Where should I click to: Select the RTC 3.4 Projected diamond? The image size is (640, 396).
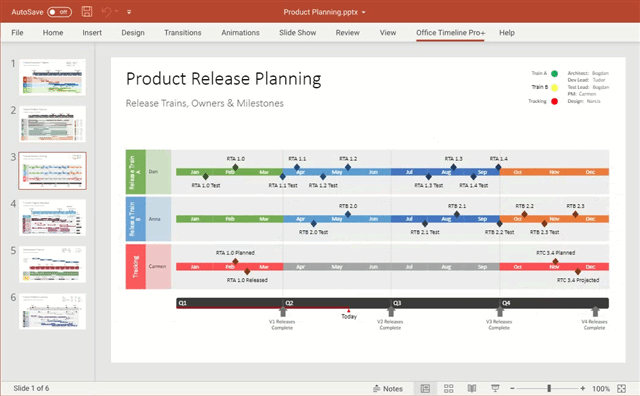(x=578, y=271)
